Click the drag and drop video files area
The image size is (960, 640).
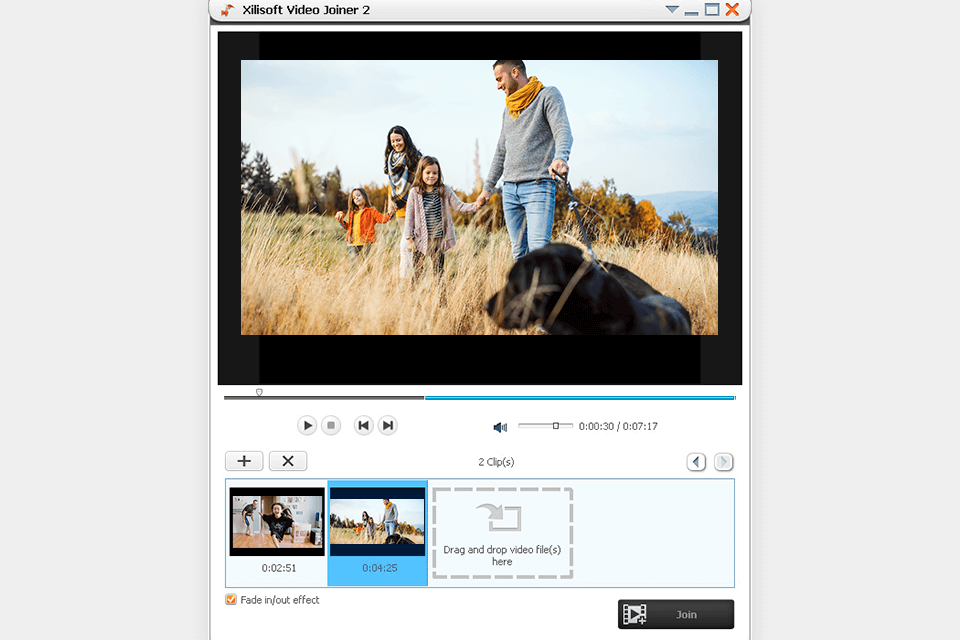[502, 533]
